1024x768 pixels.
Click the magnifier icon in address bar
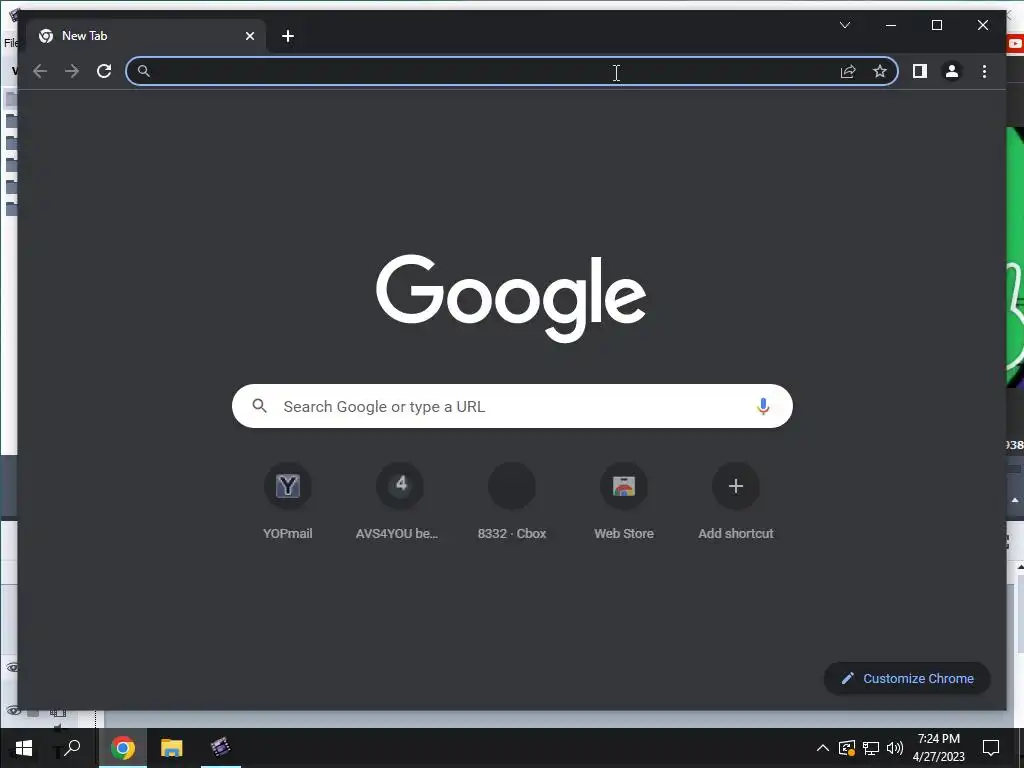point(144,71)
